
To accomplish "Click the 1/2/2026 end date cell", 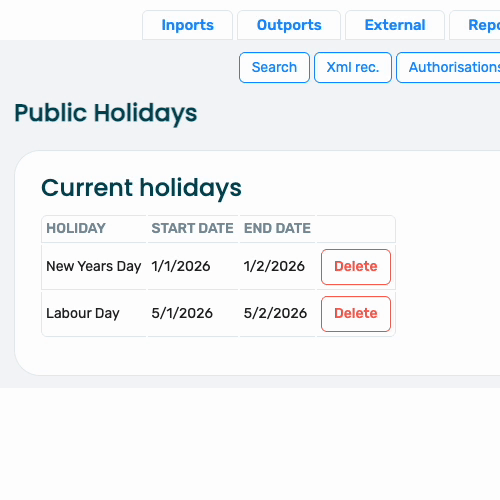I will point(277,267).
